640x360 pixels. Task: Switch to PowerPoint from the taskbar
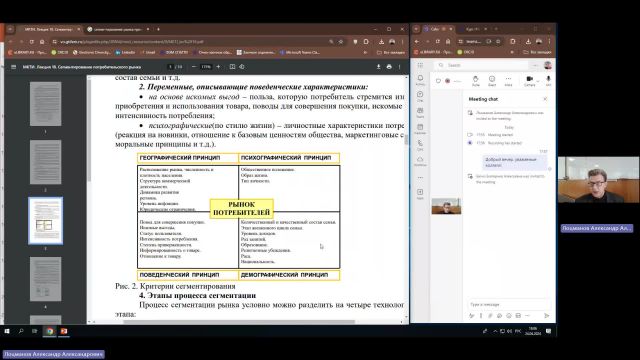(64, 331)
